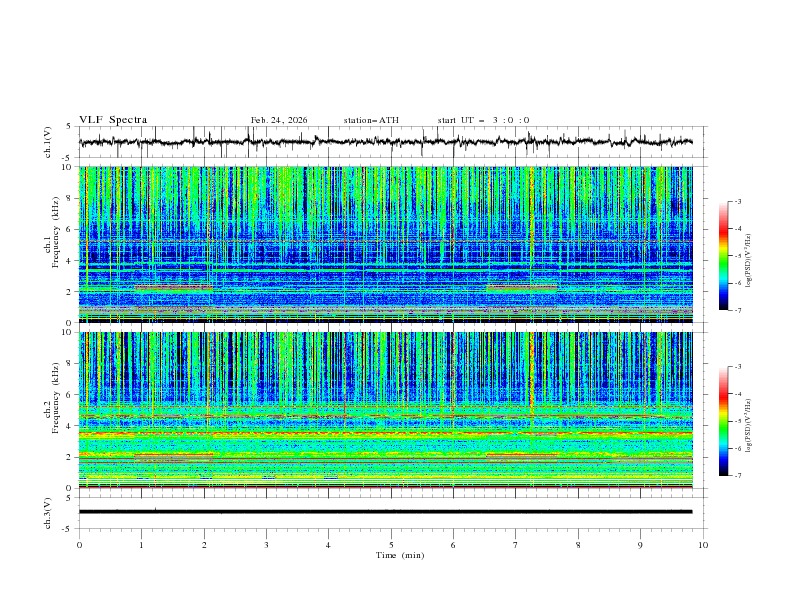This screenshot has width=792, height=612.
Task: Click the lower spectrogram color bar
Action: click(723, 421)
